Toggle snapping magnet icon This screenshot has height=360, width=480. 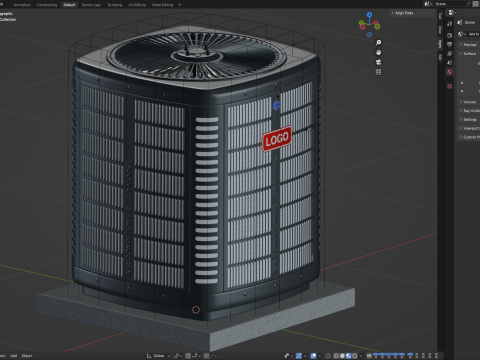point(188,356)
